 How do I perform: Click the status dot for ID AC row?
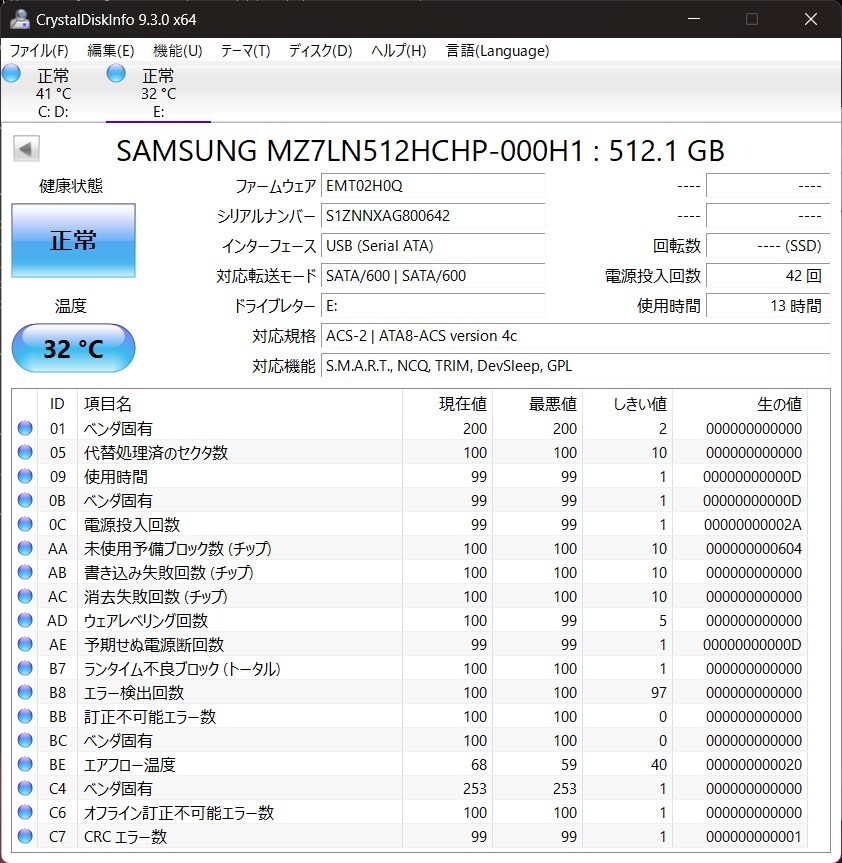25,596
